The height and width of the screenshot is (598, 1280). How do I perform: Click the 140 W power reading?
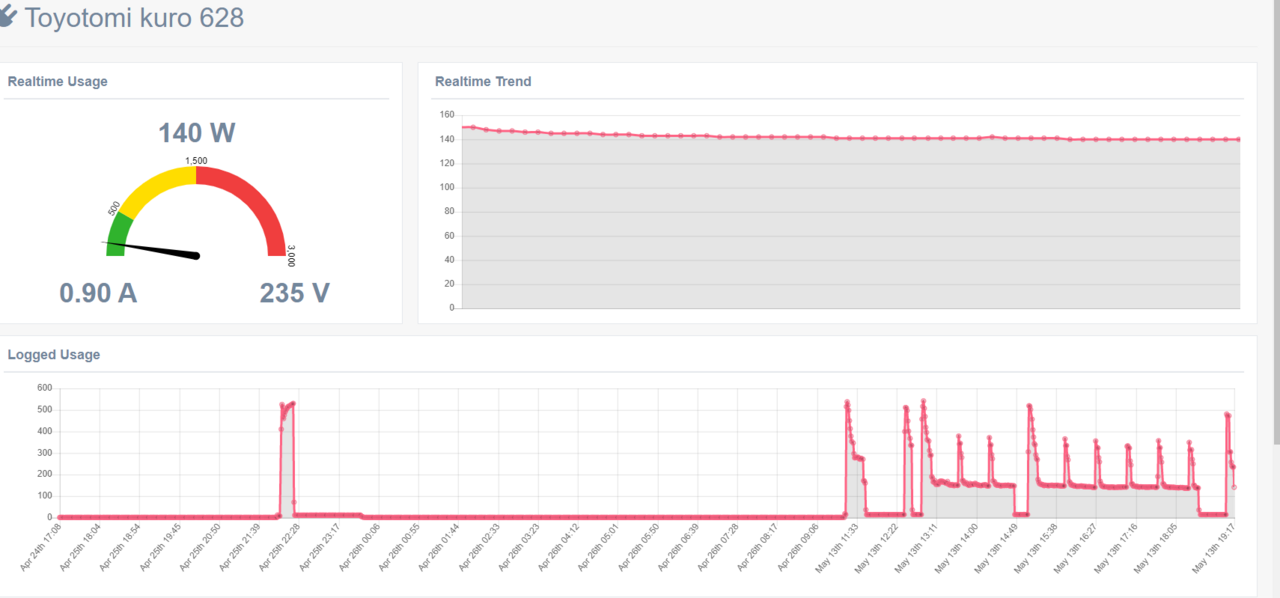197,133
